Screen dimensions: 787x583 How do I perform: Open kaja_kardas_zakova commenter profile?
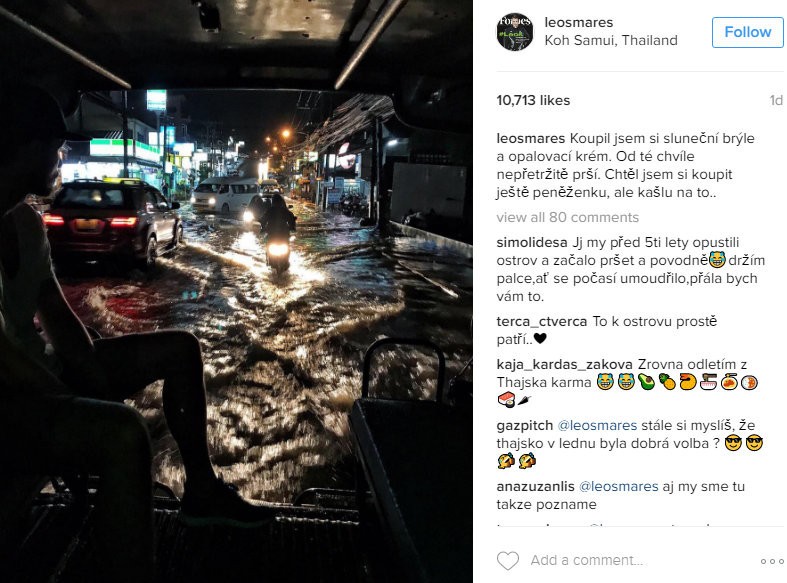pos(564,365)
